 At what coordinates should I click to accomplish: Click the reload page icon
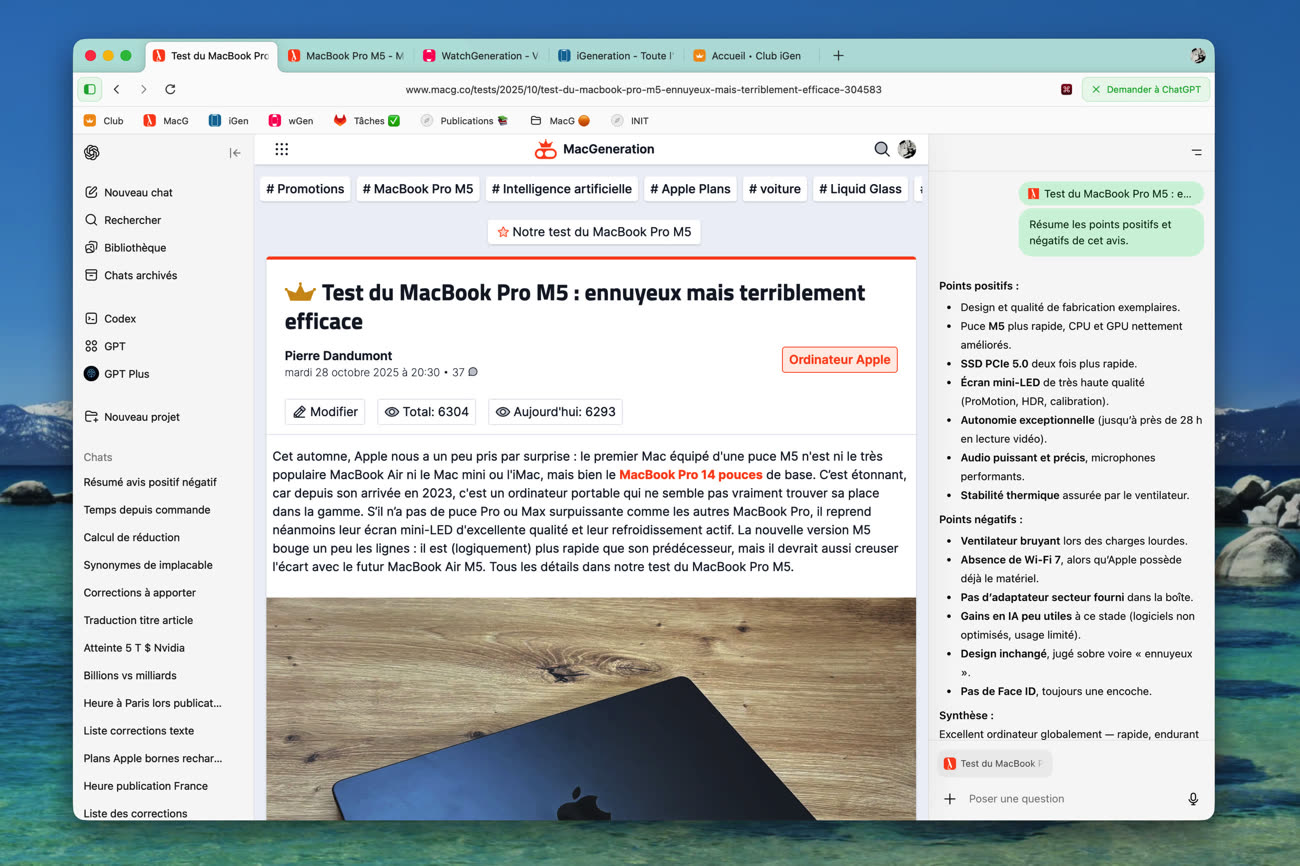[x=170, y=89]
